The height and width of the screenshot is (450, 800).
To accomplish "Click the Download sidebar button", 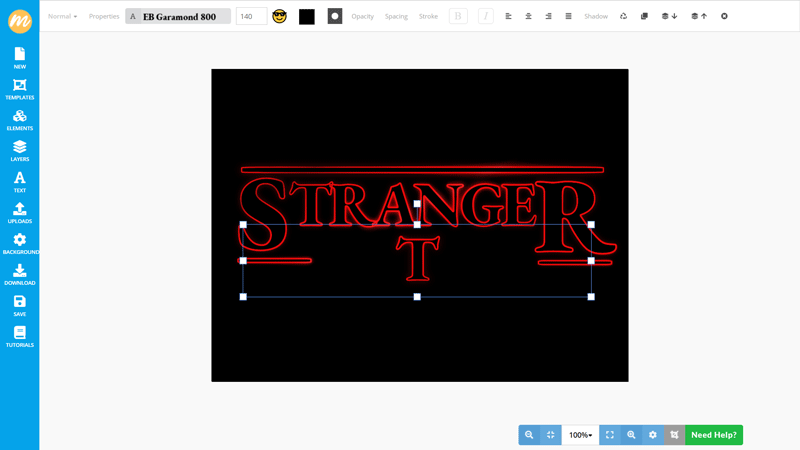I will (x=19, y=274).
